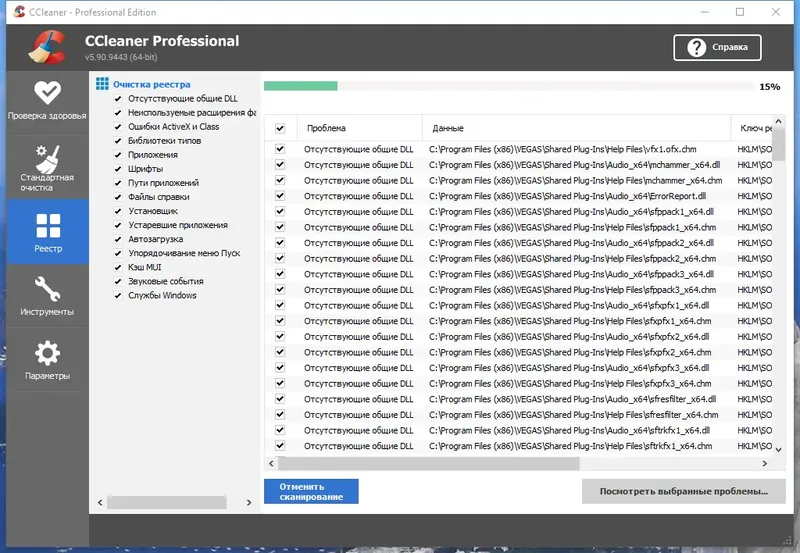Open the Health Check heart icon

(47, 92)
